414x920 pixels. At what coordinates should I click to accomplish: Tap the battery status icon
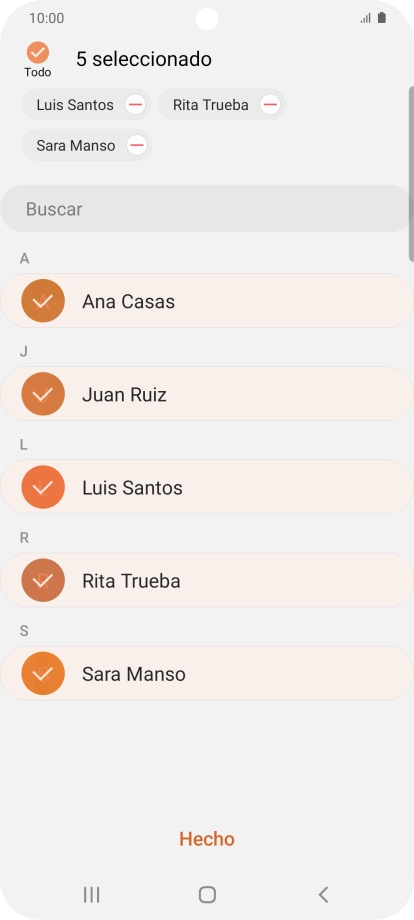pyautogui.click(x=382, y=18)
